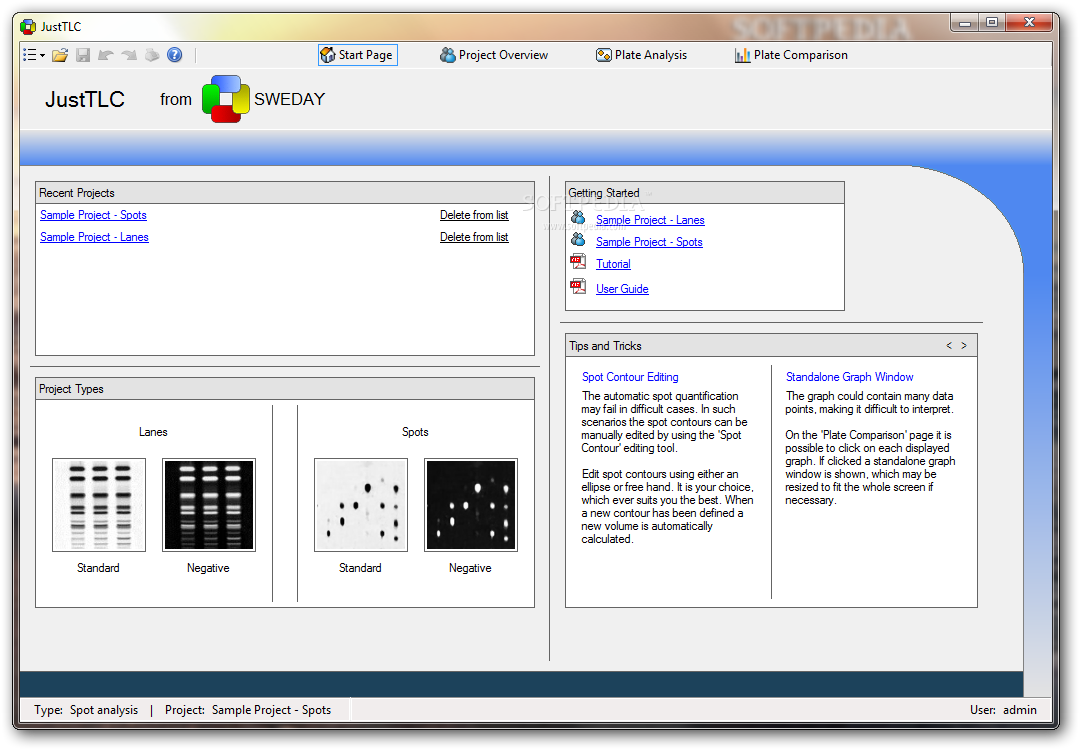The height and width of the screenshot is (750, 1080).
Task: Click the Recent Projects panel header
Action: pos(285,193)
